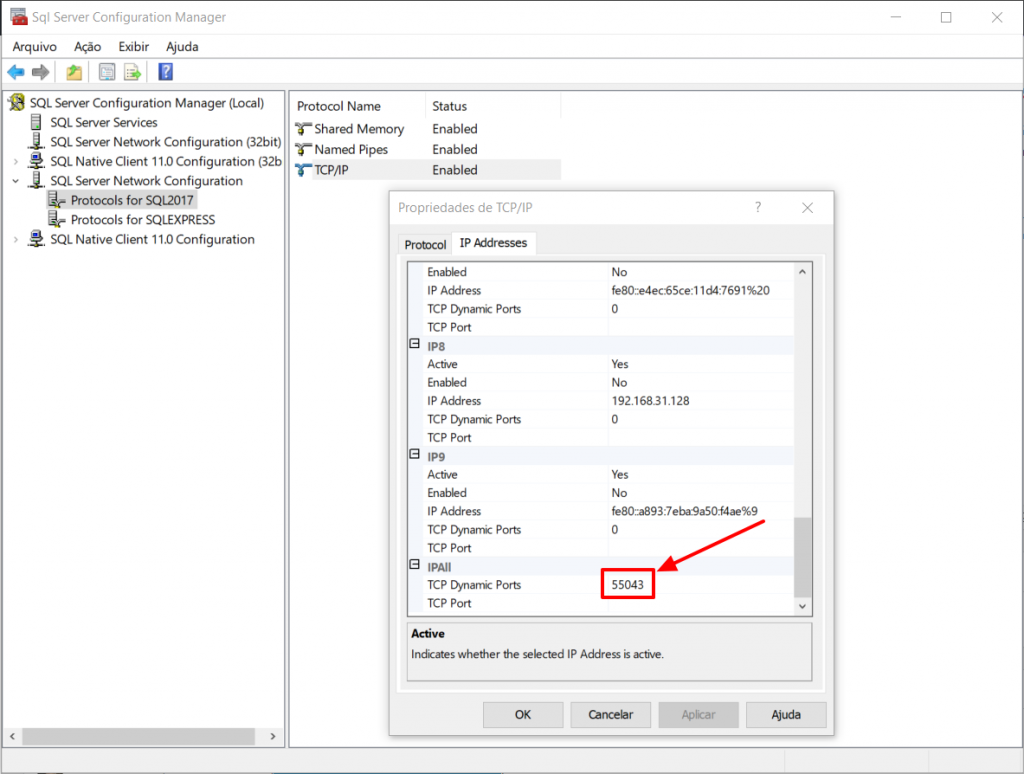Screen dimensions: 1024x774
Task: Click the property list vertical scrollbar thumb
Action: (803, 557)
